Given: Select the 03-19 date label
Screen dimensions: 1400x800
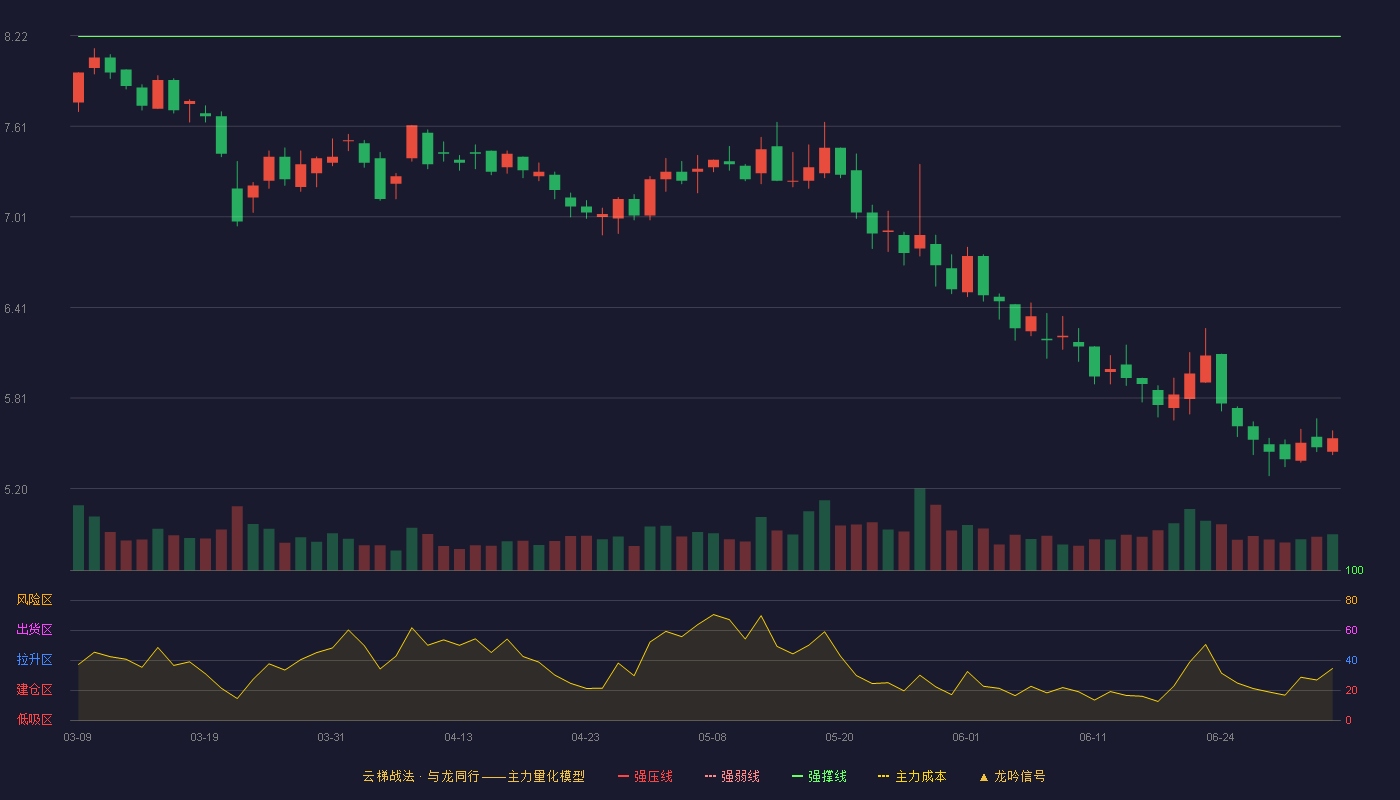Looking at the screenshot, I should point(204,737).
